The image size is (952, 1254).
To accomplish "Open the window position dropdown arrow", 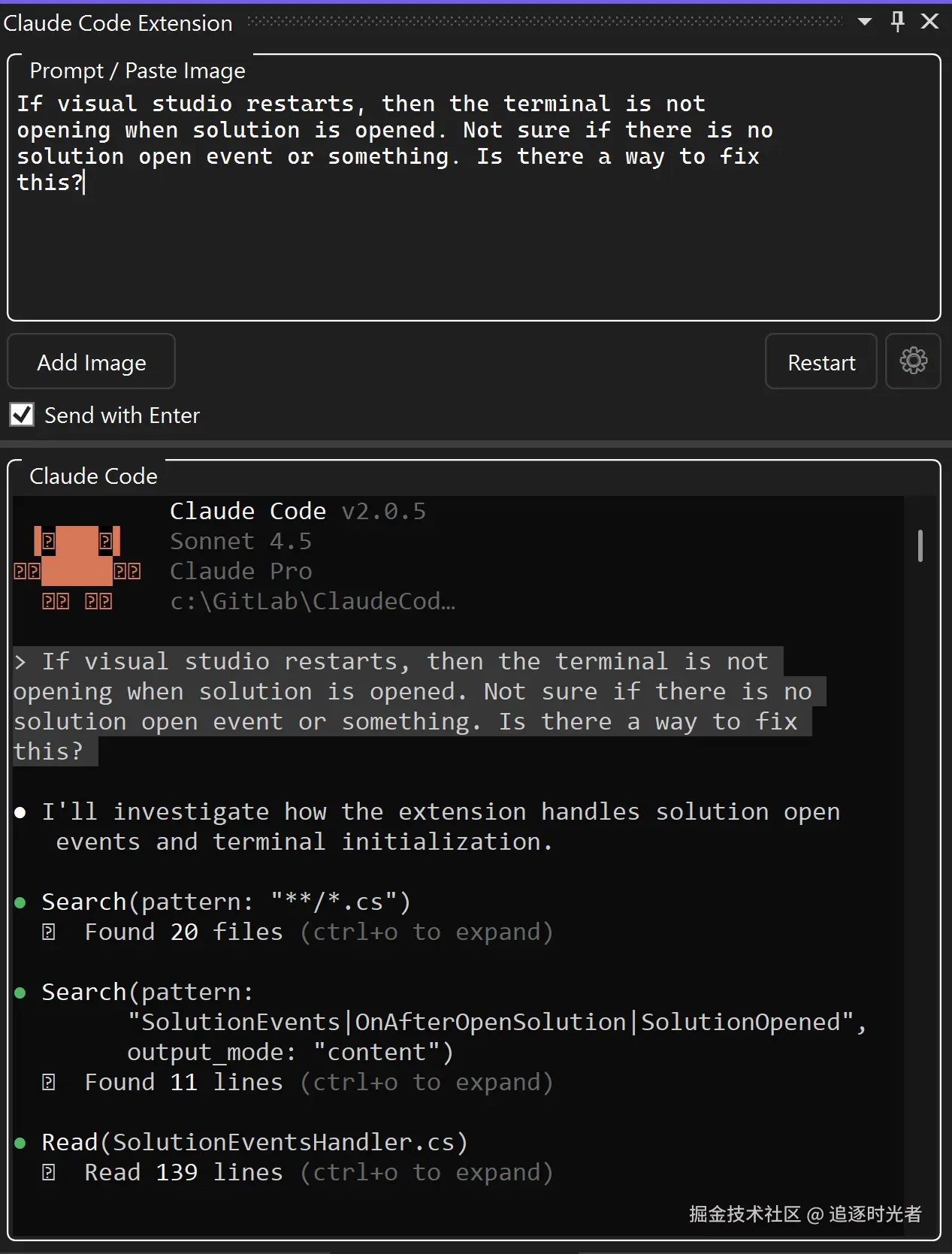I will pyautogui.click(x=865, y=22).
